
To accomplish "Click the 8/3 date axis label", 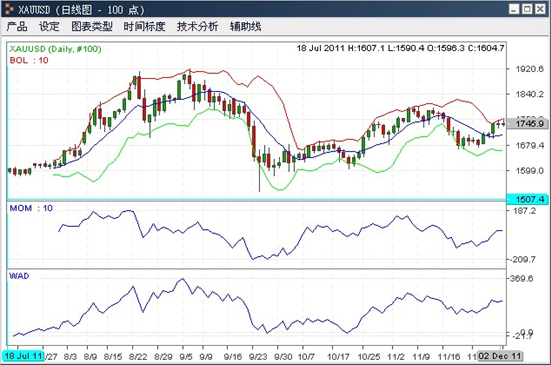I will pos(70,357).
